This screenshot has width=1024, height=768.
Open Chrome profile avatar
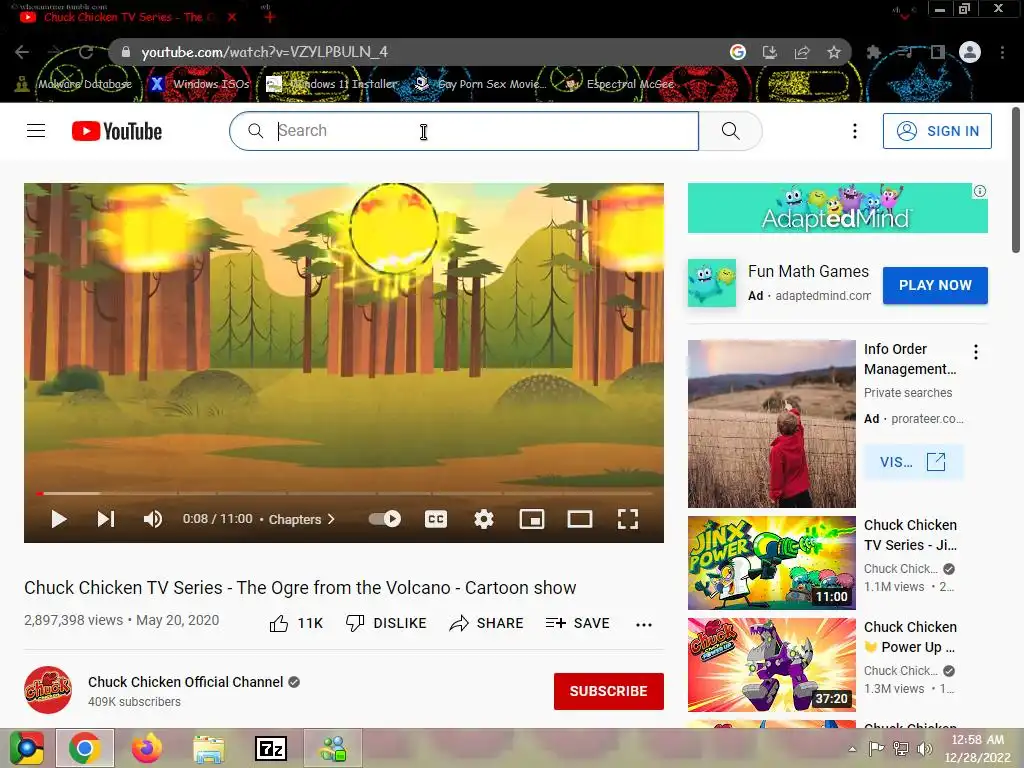pyautogui.click(x=970, y=52)
